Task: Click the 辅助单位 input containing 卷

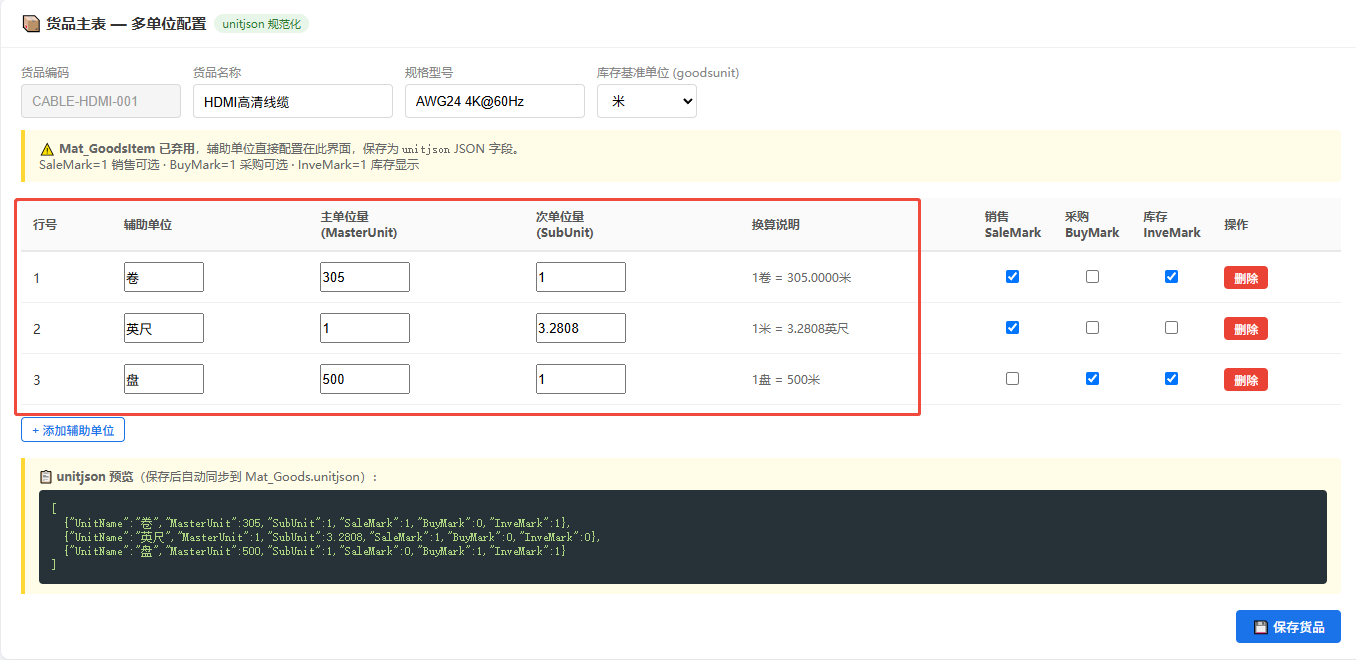Action: tap(164, 277)
